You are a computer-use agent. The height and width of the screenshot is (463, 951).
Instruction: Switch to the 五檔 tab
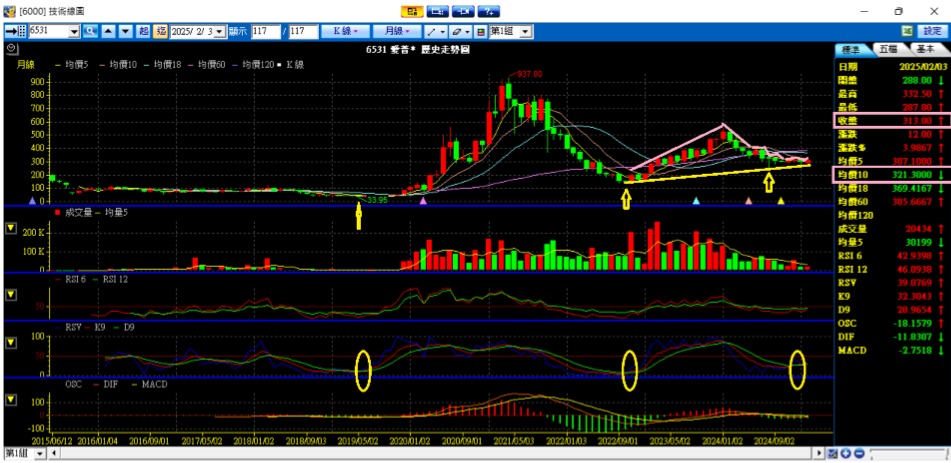point(887,48)
